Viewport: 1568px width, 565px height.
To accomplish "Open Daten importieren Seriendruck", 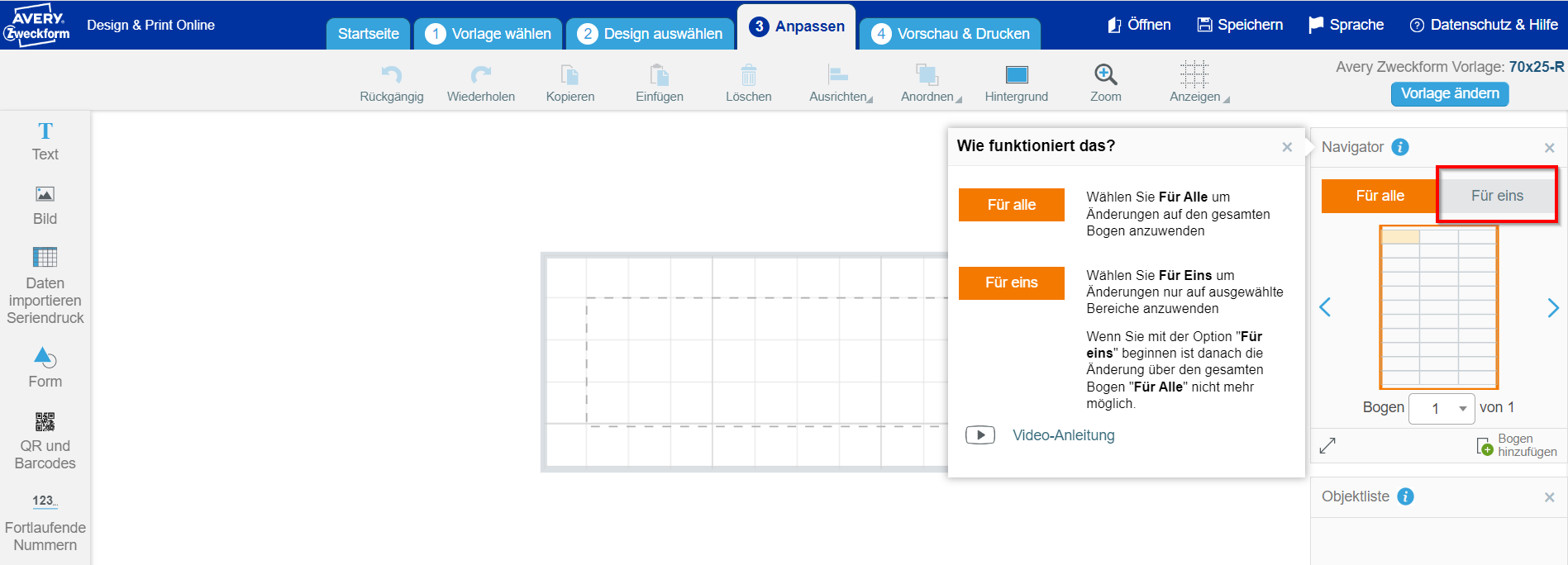I will 45,285.
